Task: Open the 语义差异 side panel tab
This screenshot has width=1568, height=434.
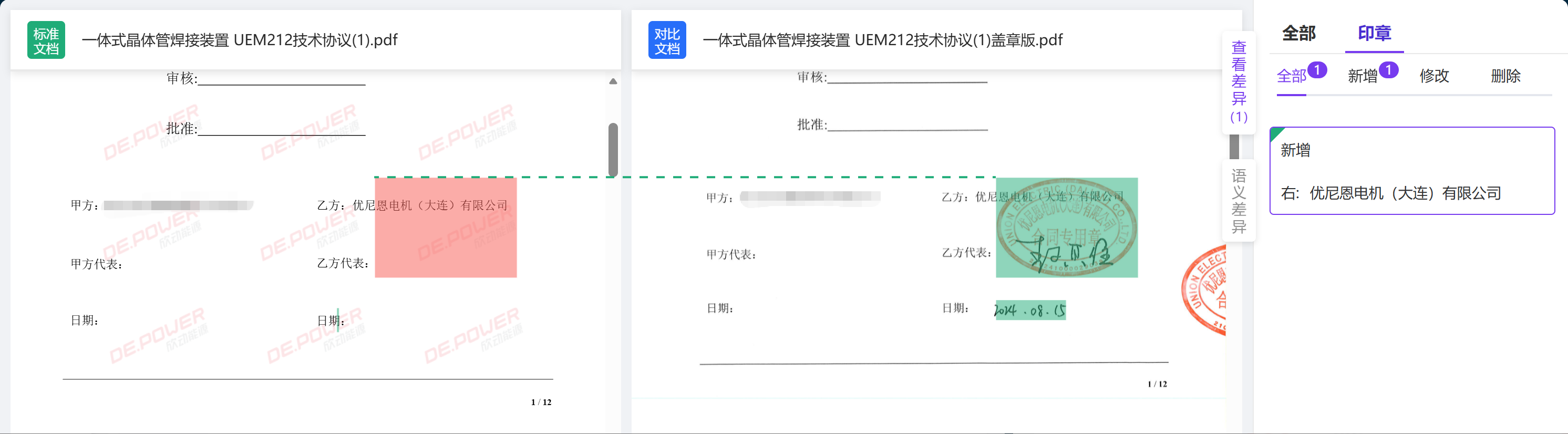Action: coord(1238,201)
